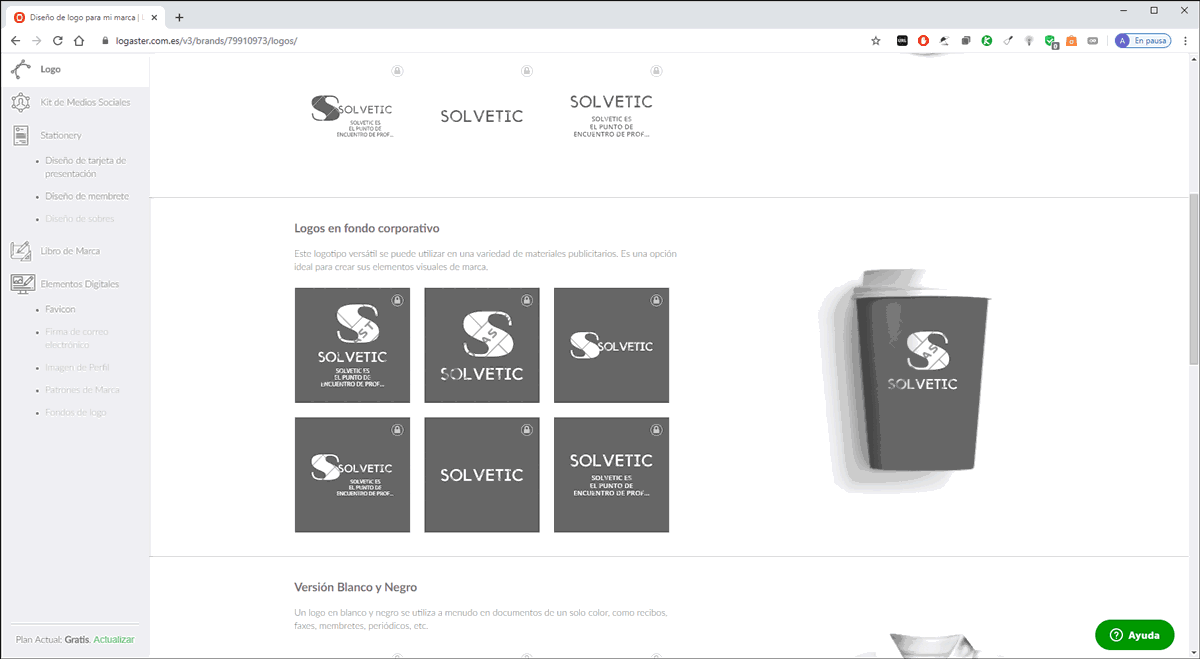This screenshot has height=659, width=1200.
Task: Click the Stationery document icon
Action: pos(21,135)
